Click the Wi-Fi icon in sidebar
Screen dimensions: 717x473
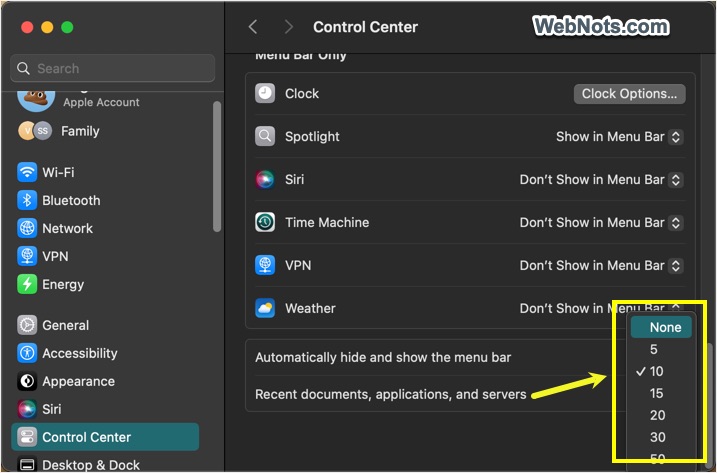(27, 172)
